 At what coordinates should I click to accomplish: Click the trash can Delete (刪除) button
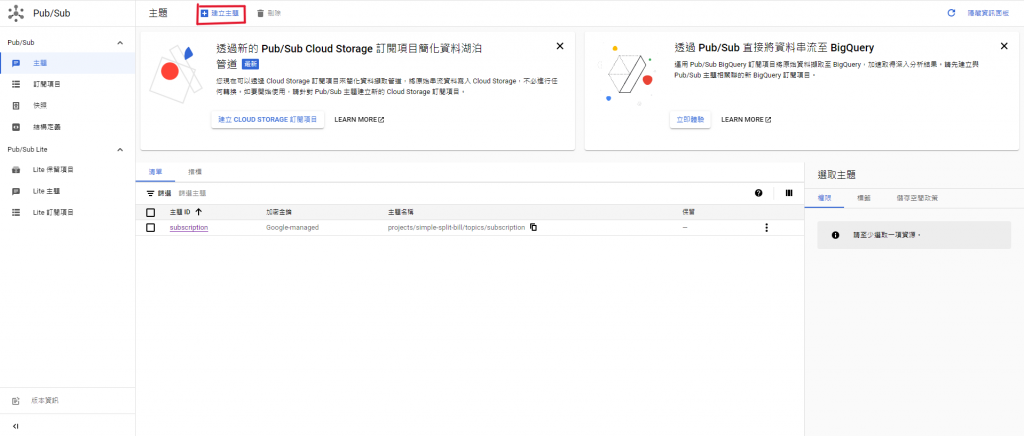(268, 13)
